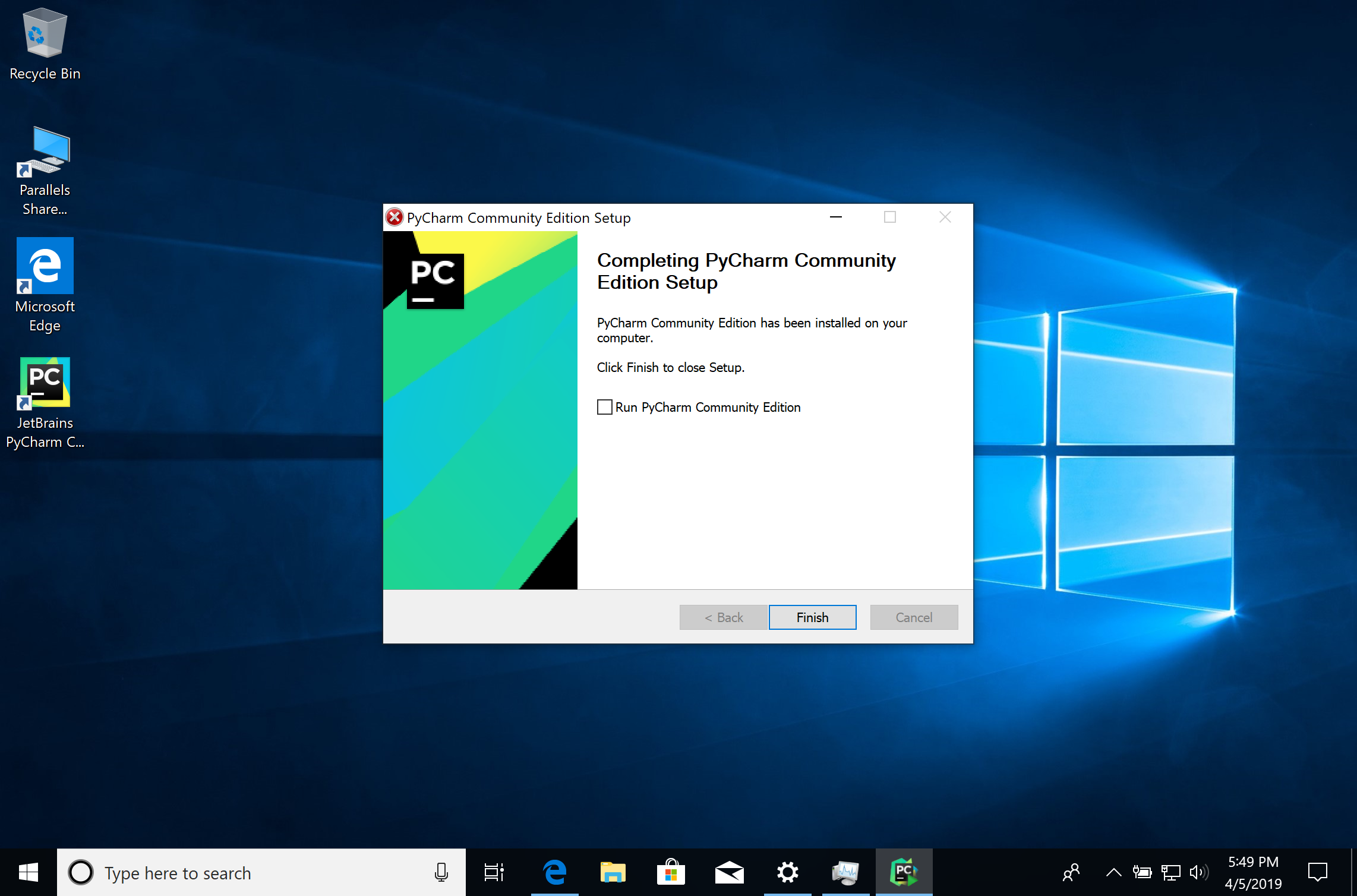Select Parallels Shared Folders desktop shortcut

[45, 171]
